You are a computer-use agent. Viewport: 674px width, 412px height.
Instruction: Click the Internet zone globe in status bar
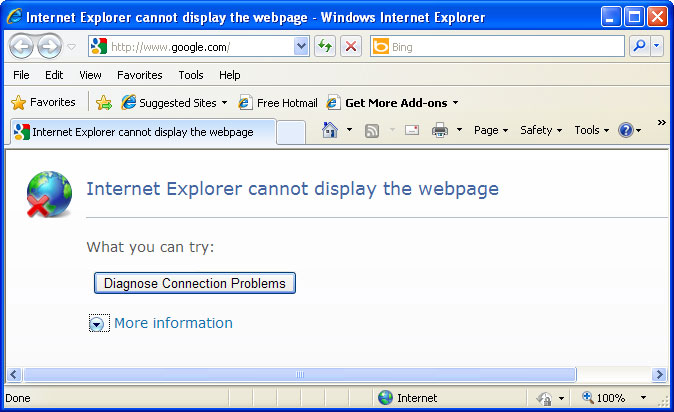click(386, 397)
